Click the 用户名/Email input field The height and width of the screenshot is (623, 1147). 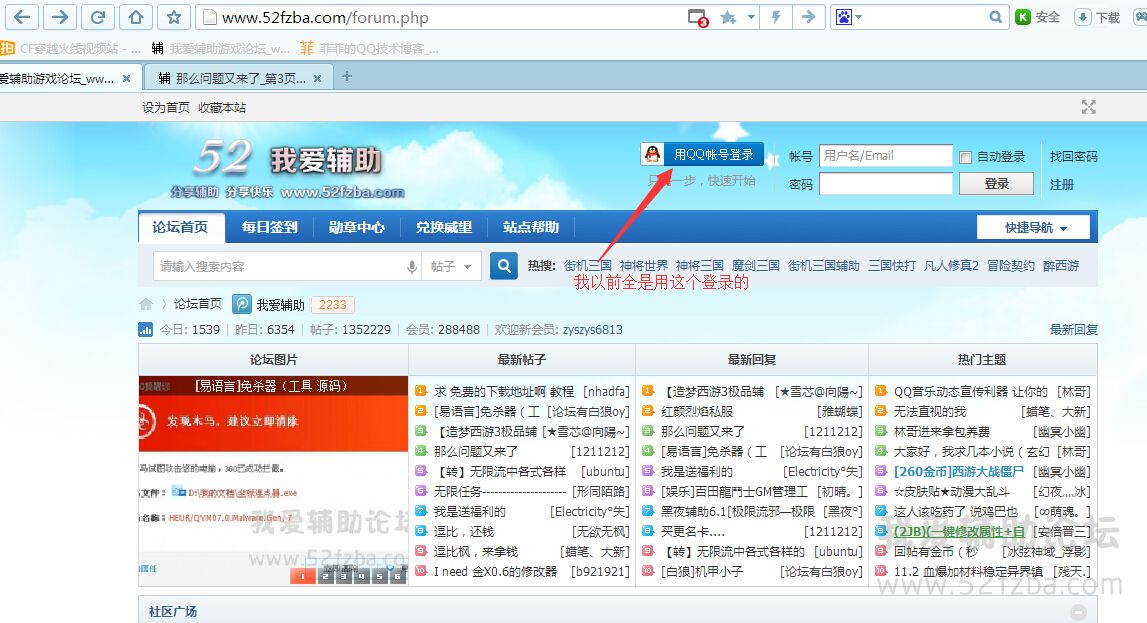(885, 155)
